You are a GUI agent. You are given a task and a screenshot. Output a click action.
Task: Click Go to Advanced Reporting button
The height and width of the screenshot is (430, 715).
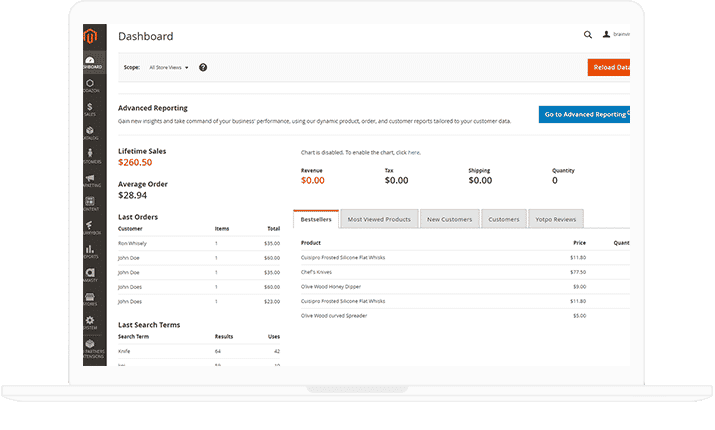(x=584, y=115)
